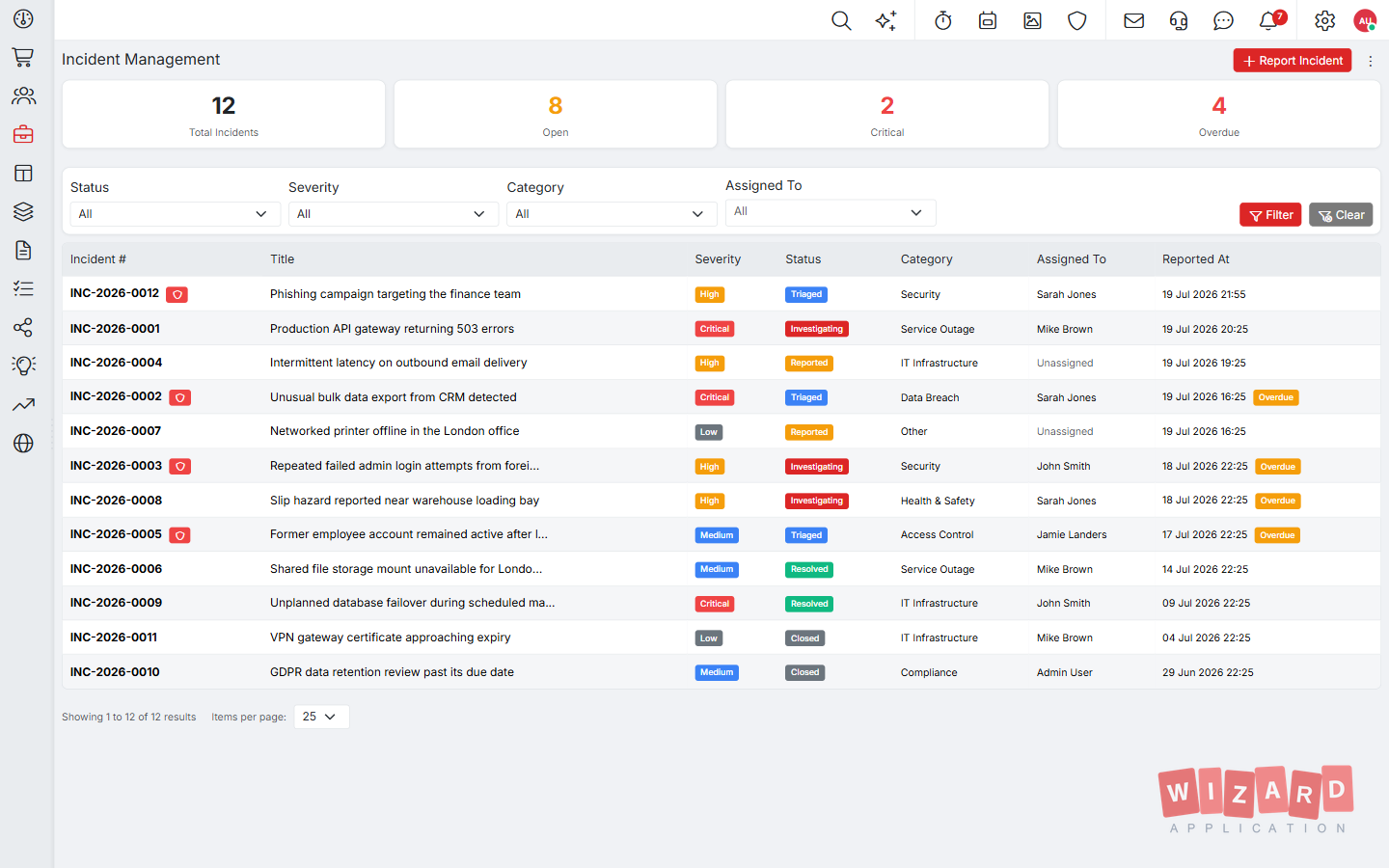The height and width of the screenshot is (868, 1389).
Task: Open the table layout sidebar icon
Action: pos(23,173)
